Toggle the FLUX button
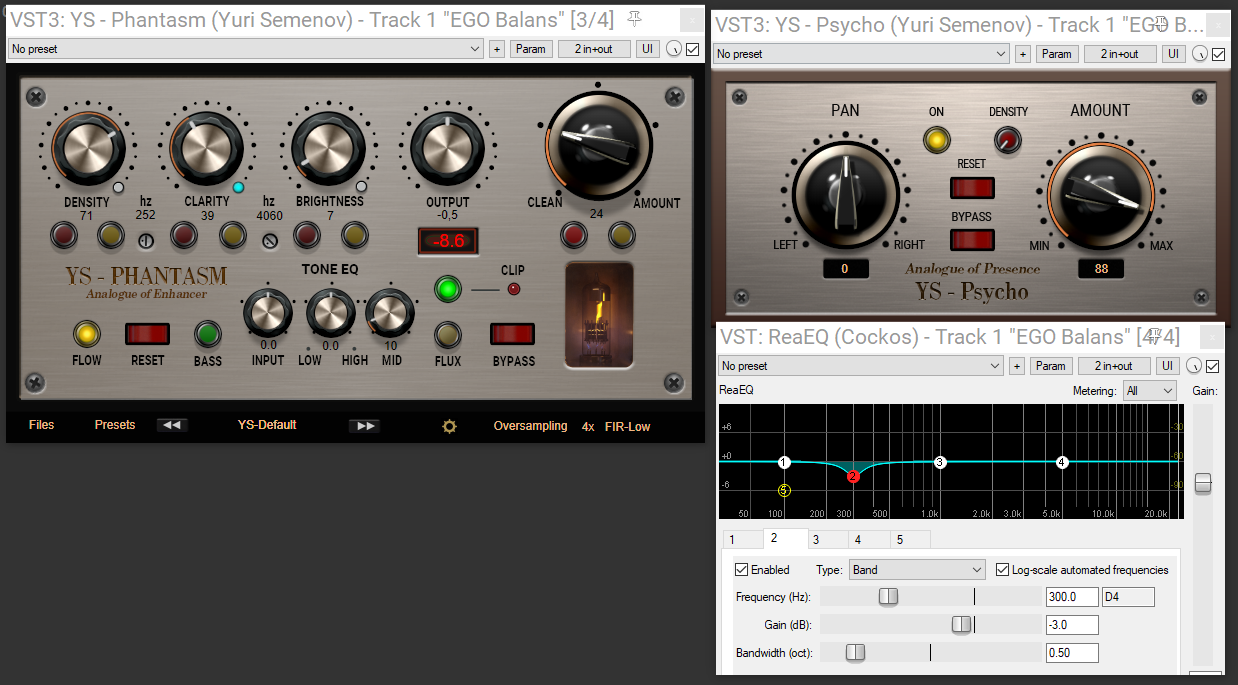1238x685 pixels. [448, 334]
